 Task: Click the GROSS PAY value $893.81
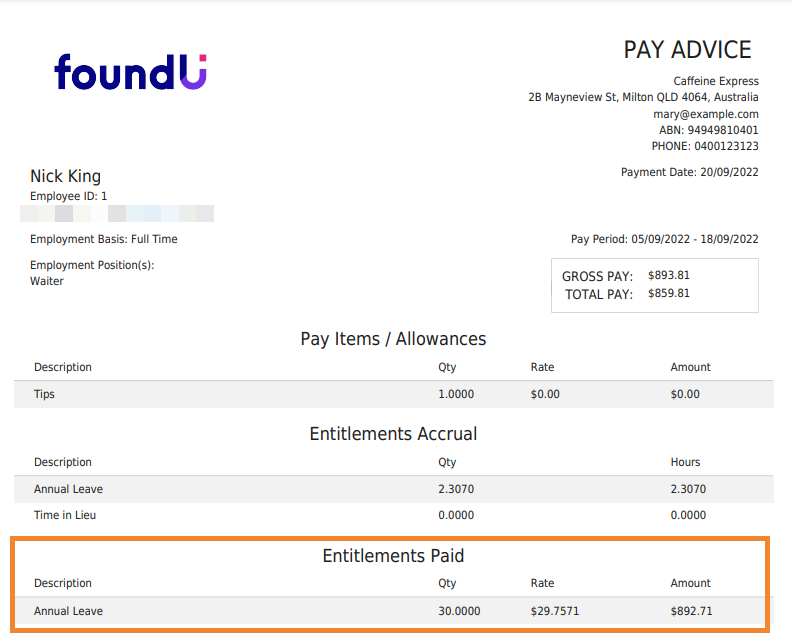(x=669, y=275)
